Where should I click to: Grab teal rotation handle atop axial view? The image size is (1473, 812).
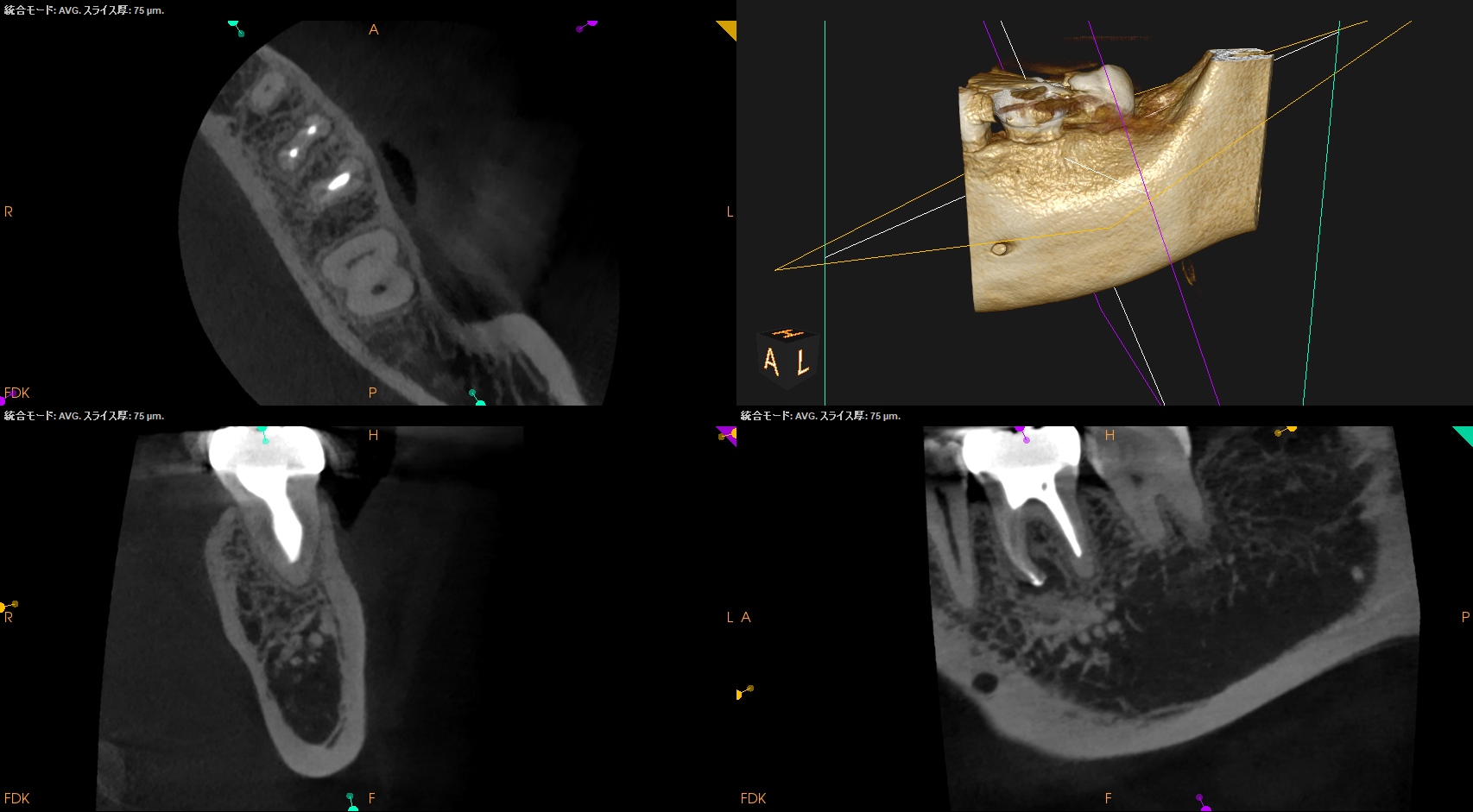(x=235, y=27)
